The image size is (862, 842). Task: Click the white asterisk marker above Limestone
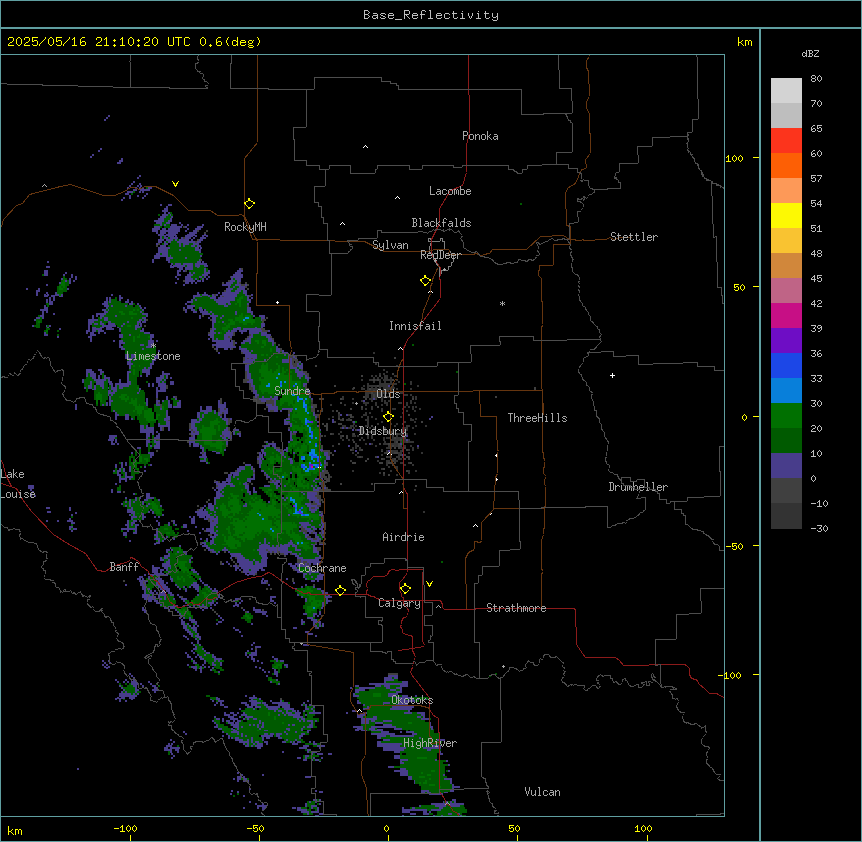coord(153,345)
